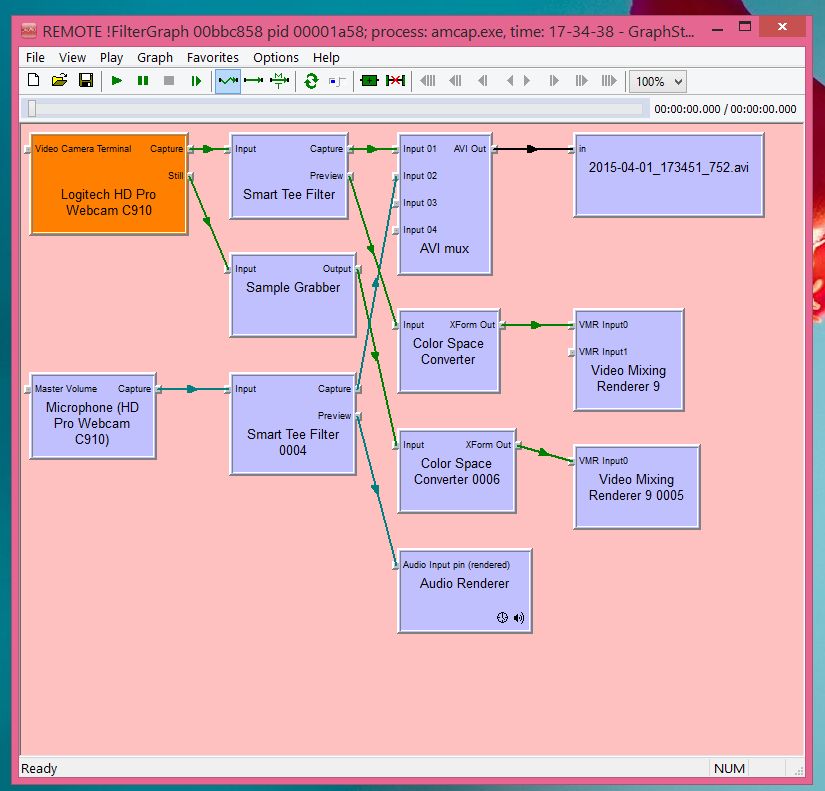825x791 pixels.
Task: Open the Graph menu
Action: pos(155,57)
